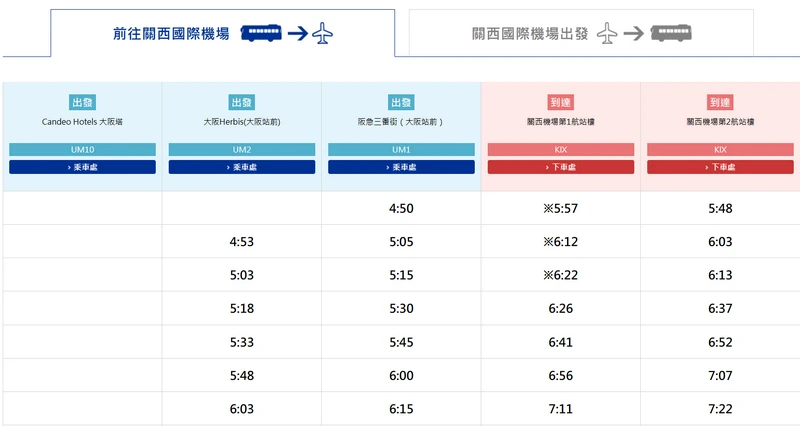The width and height of the screenshot is (800, 426).
Task: Open 乘車處 for Candeo Hotels 大阪塔
Action: (83, 167)
